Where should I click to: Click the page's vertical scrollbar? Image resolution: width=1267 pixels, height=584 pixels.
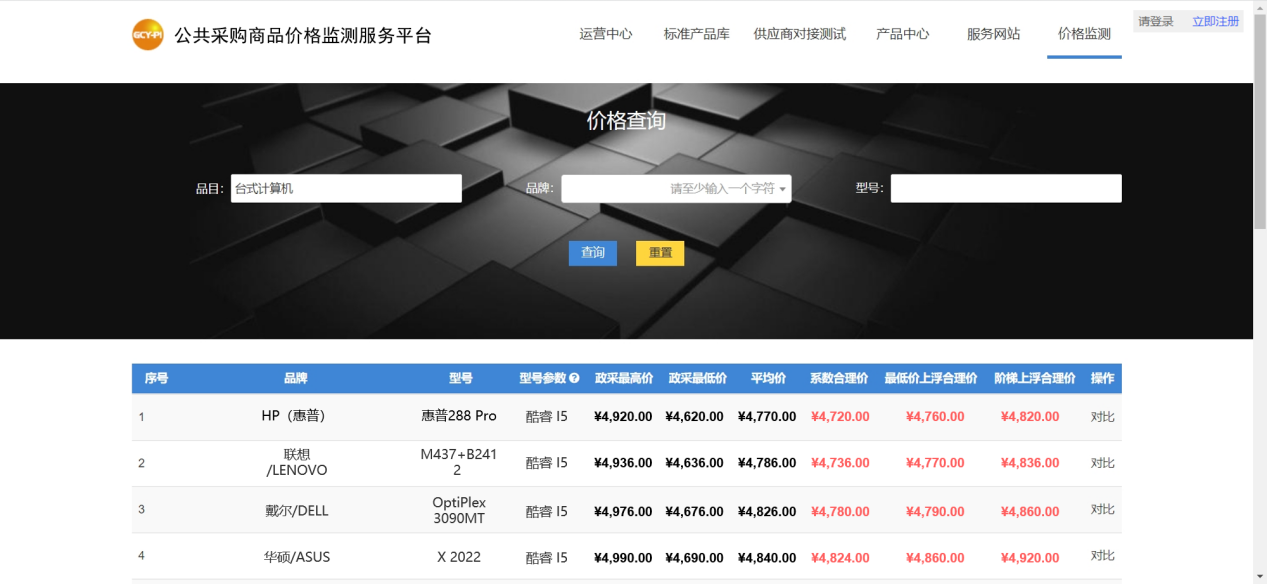tap(1259, 300)
